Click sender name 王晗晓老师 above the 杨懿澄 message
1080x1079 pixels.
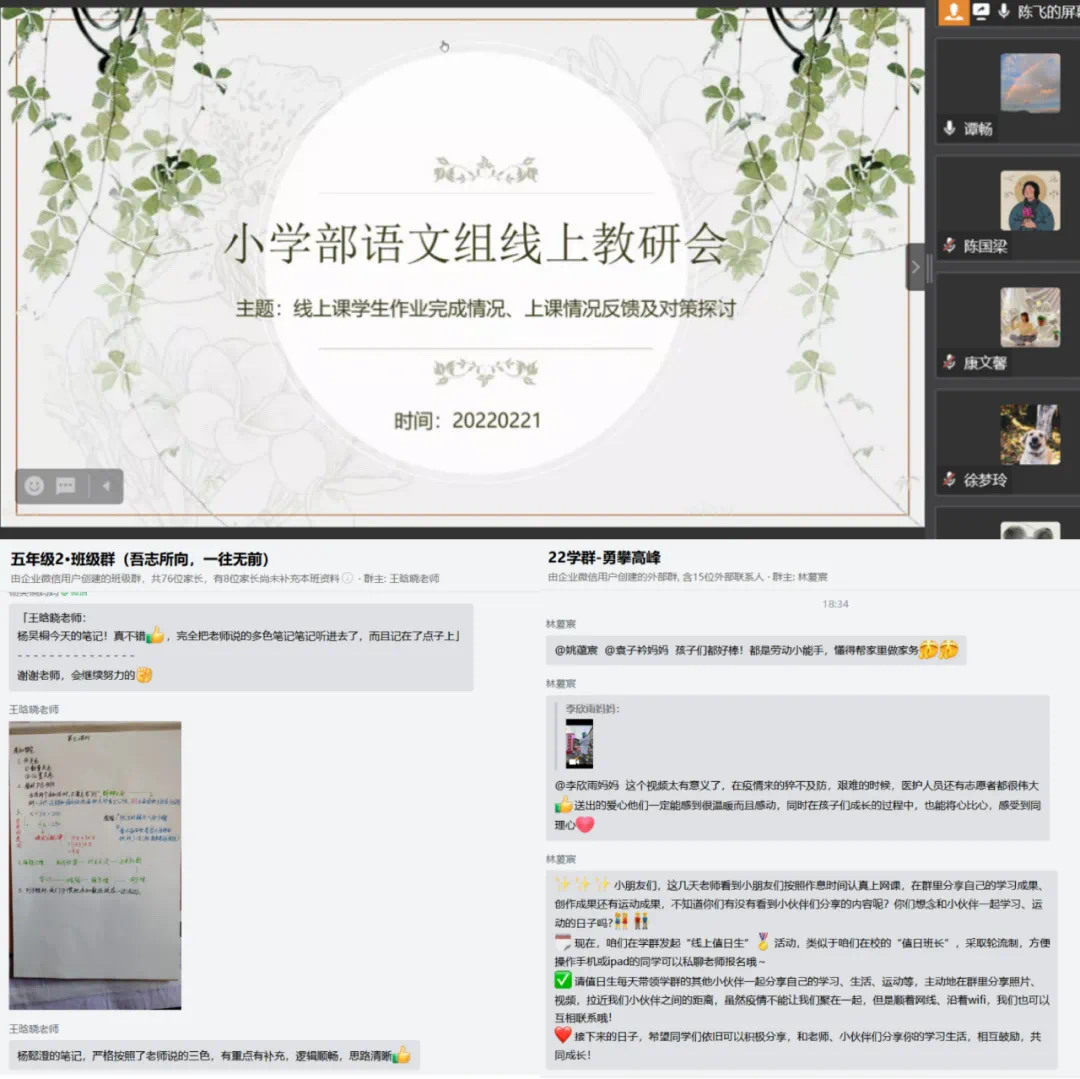click(34, 1029)
